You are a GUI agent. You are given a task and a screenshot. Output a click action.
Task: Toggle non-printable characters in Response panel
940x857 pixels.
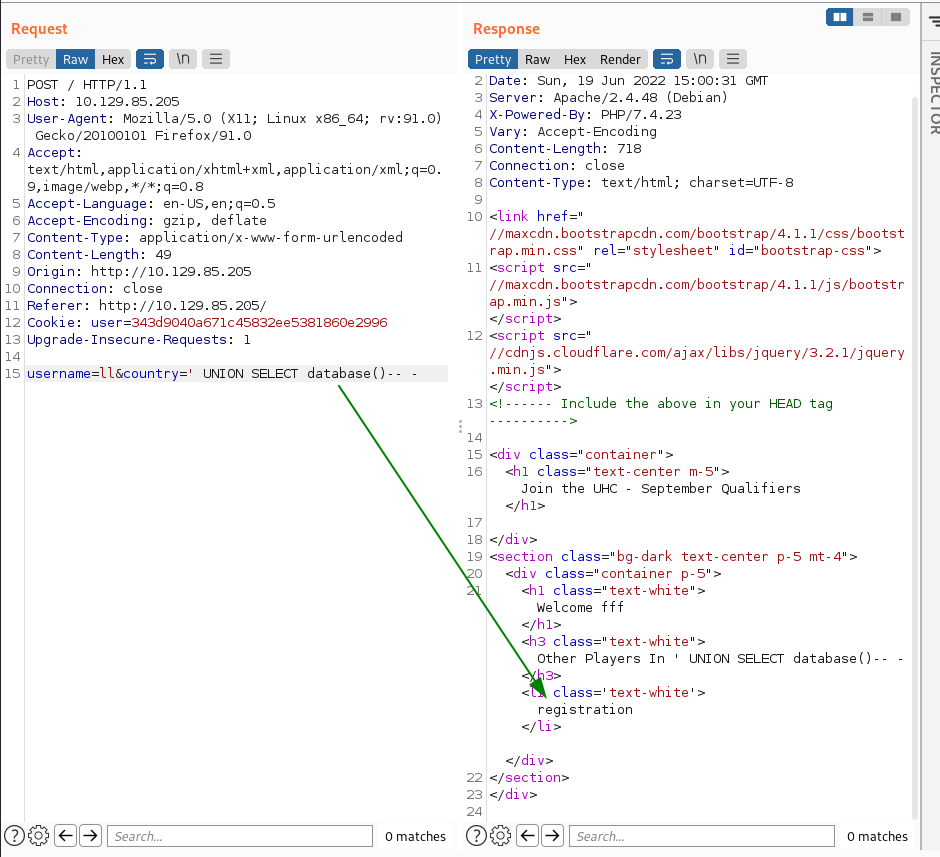pyautogui.click(x=700, y=59)
